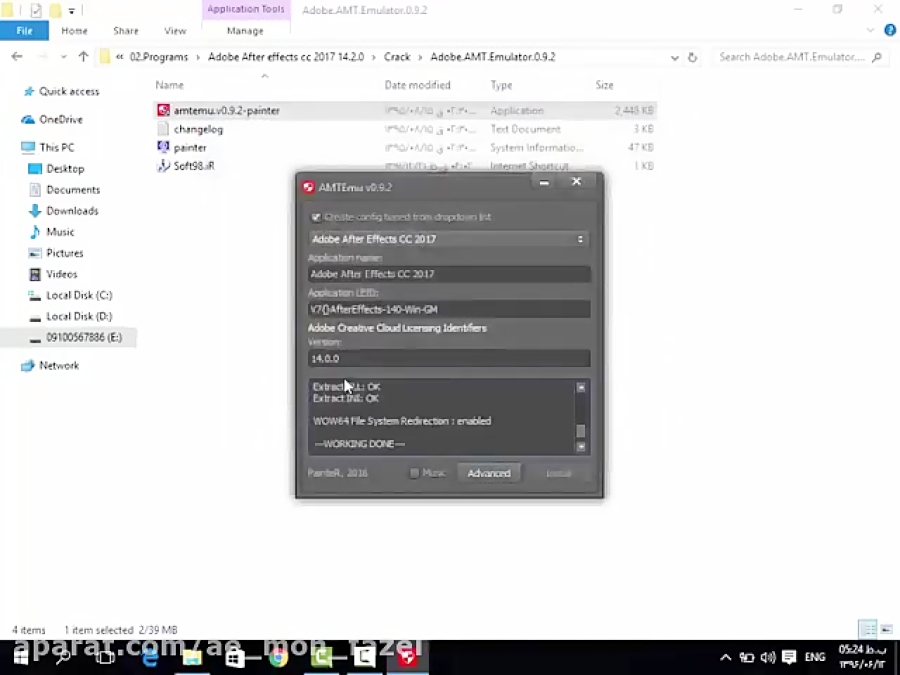Open Windows Start menu
This screenshot has width=900, height=675.
[21, 658]
